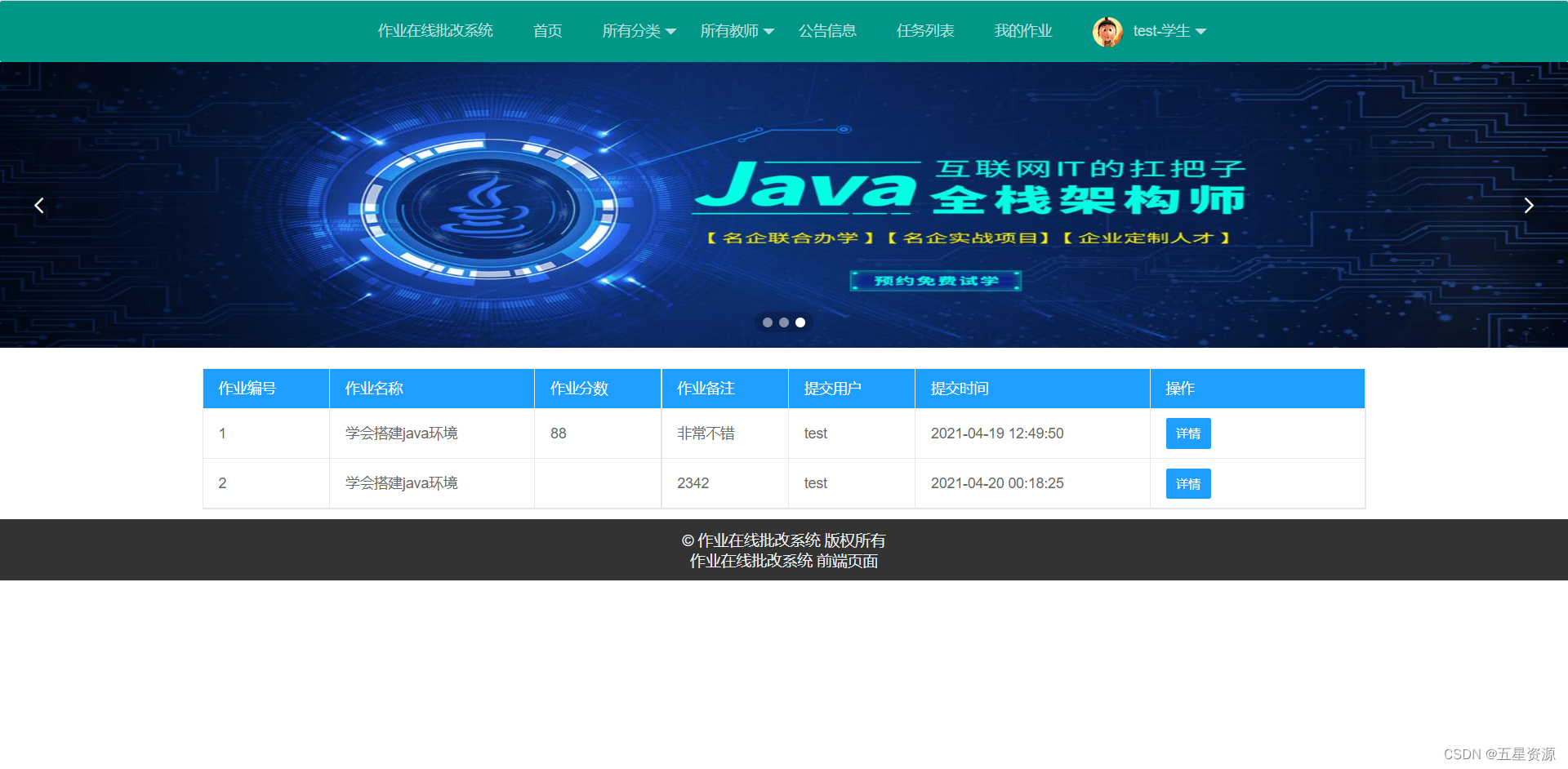Go to the 首页 nav item

[x=548, y=31]
